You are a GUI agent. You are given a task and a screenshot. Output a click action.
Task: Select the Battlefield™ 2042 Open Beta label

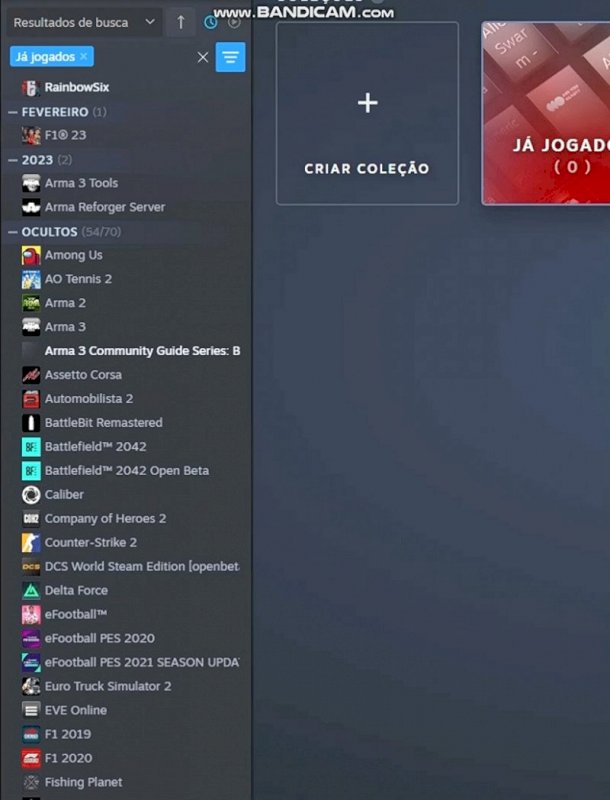(x=127, y=470)
